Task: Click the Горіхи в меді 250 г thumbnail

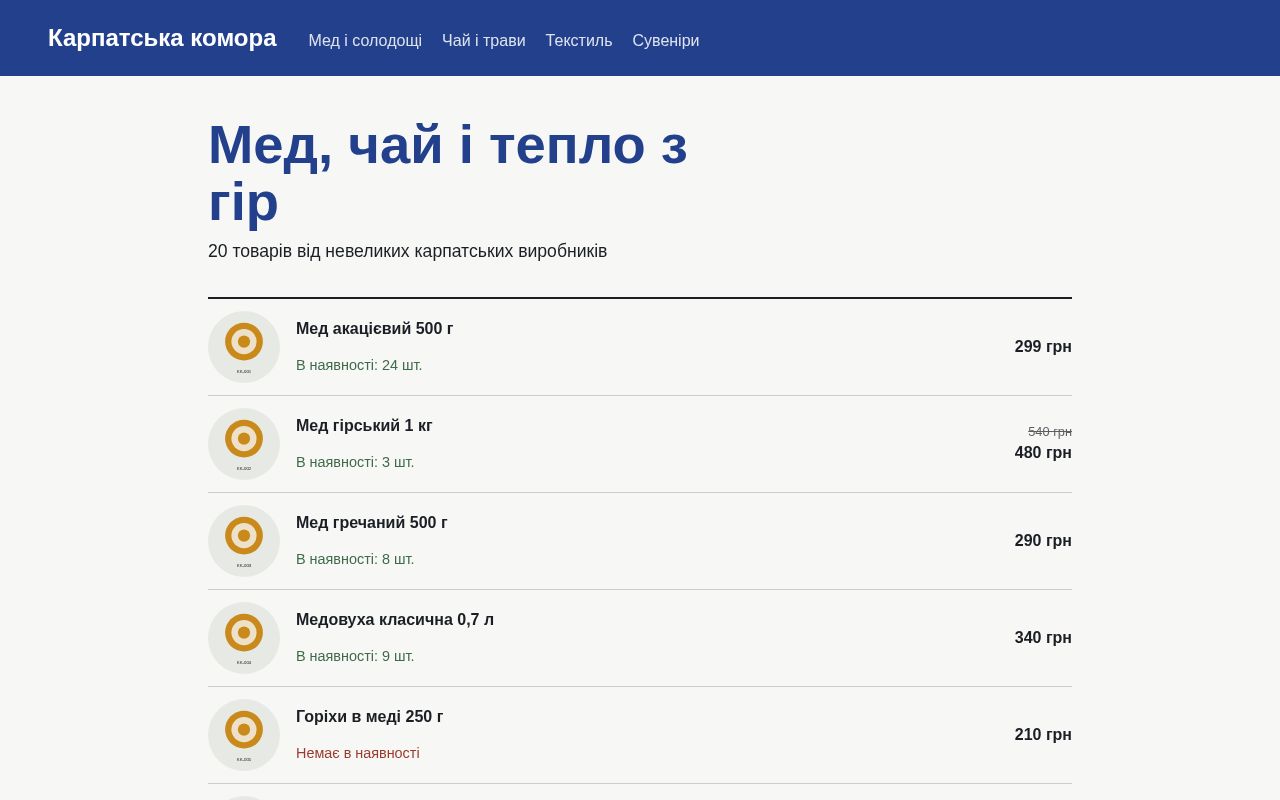Action: [244, 735]
